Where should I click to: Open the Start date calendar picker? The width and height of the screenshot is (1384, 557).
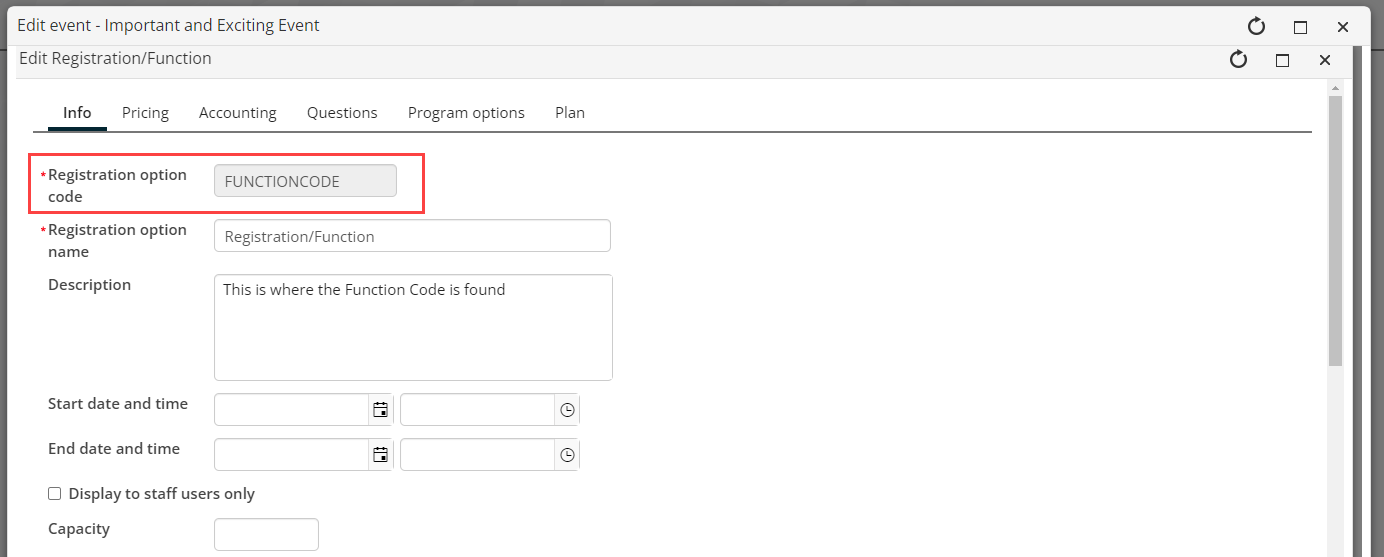(380, 410)
